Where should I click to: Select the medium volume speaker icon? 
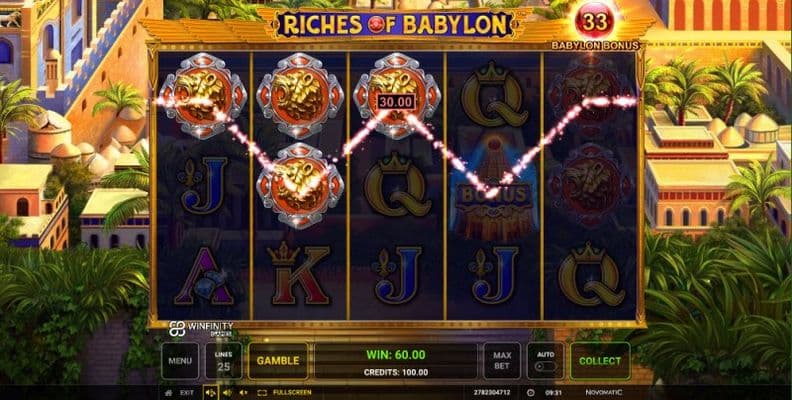[x=227, y=392]
